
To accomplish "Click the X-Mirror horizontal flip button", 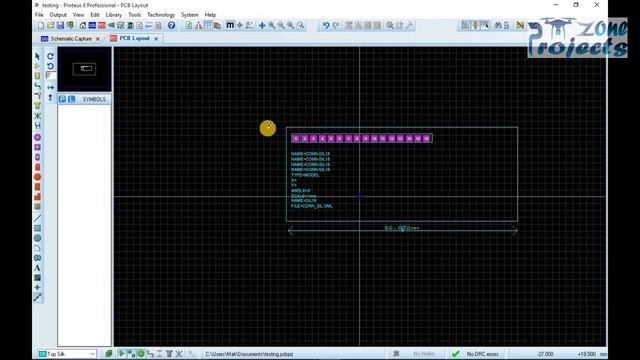I will click(50, 87).
